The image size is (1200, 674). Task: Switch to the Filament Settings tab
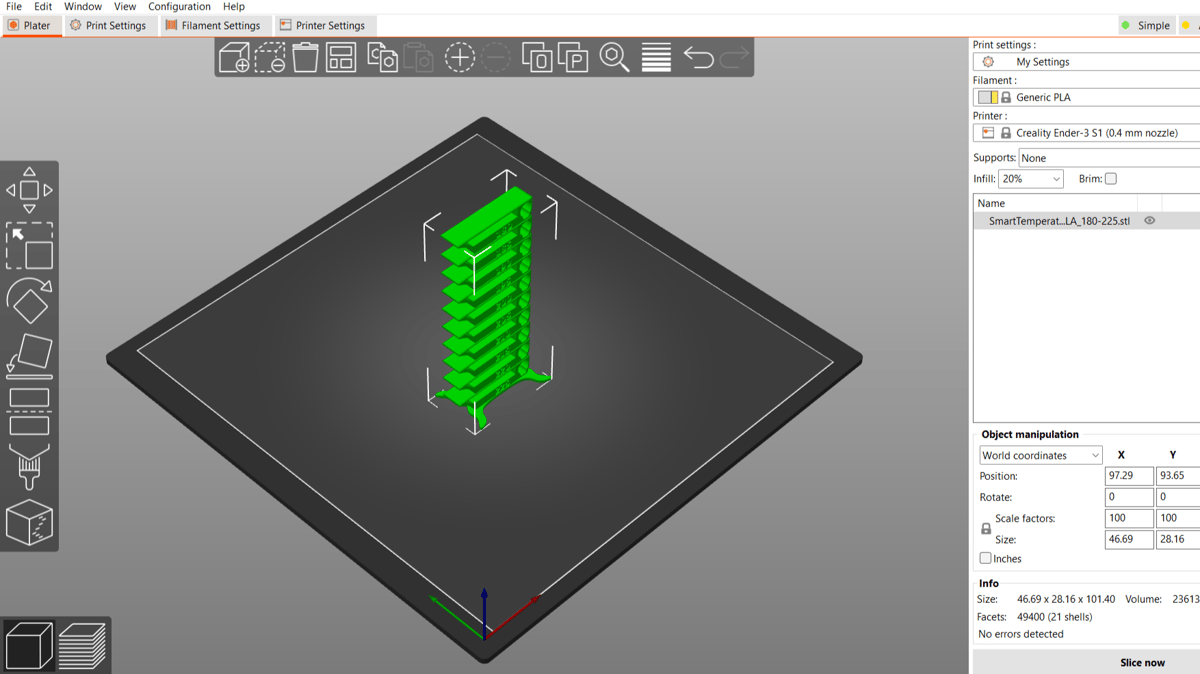(212, 25)
